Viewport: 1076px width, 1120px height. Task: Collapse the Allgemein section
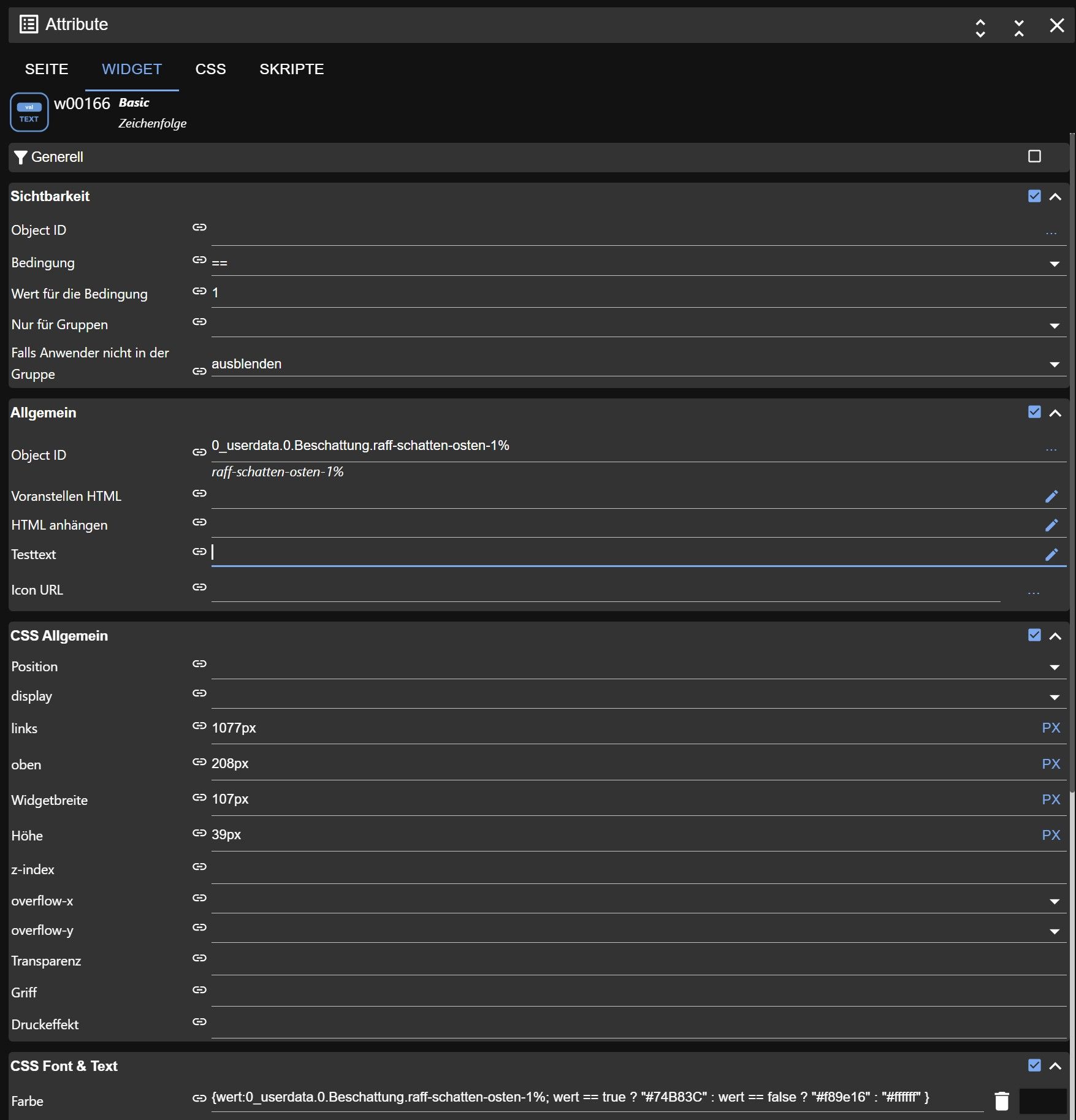click(1055, 413)
